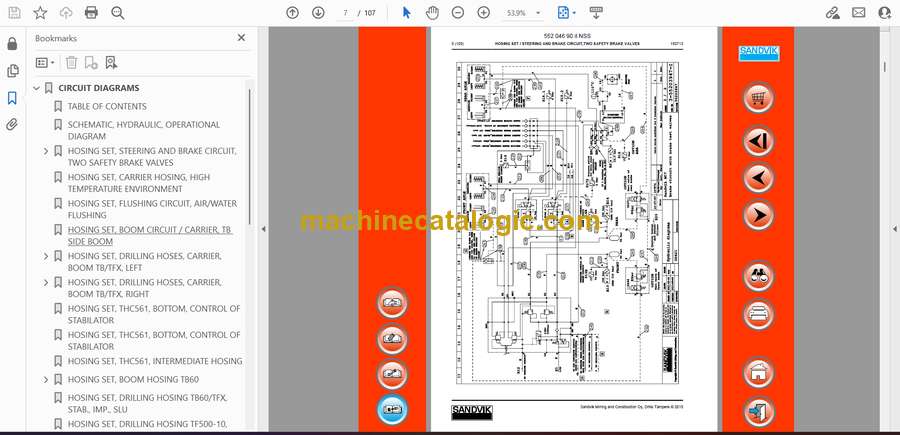
Task: Add new bookmark icon
Action: pyautogui.click(x=91, y=63)
